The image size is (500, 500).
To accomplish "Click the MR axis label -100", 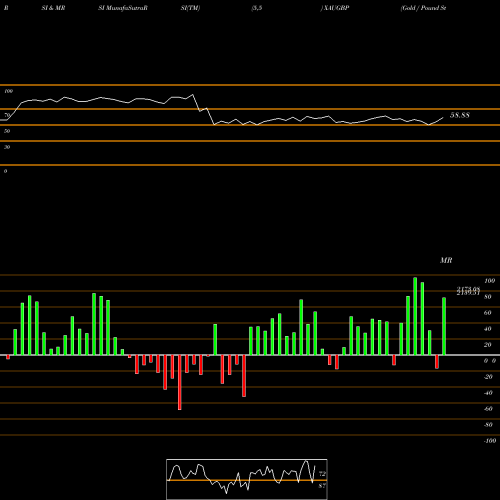I will coord(489,441).
